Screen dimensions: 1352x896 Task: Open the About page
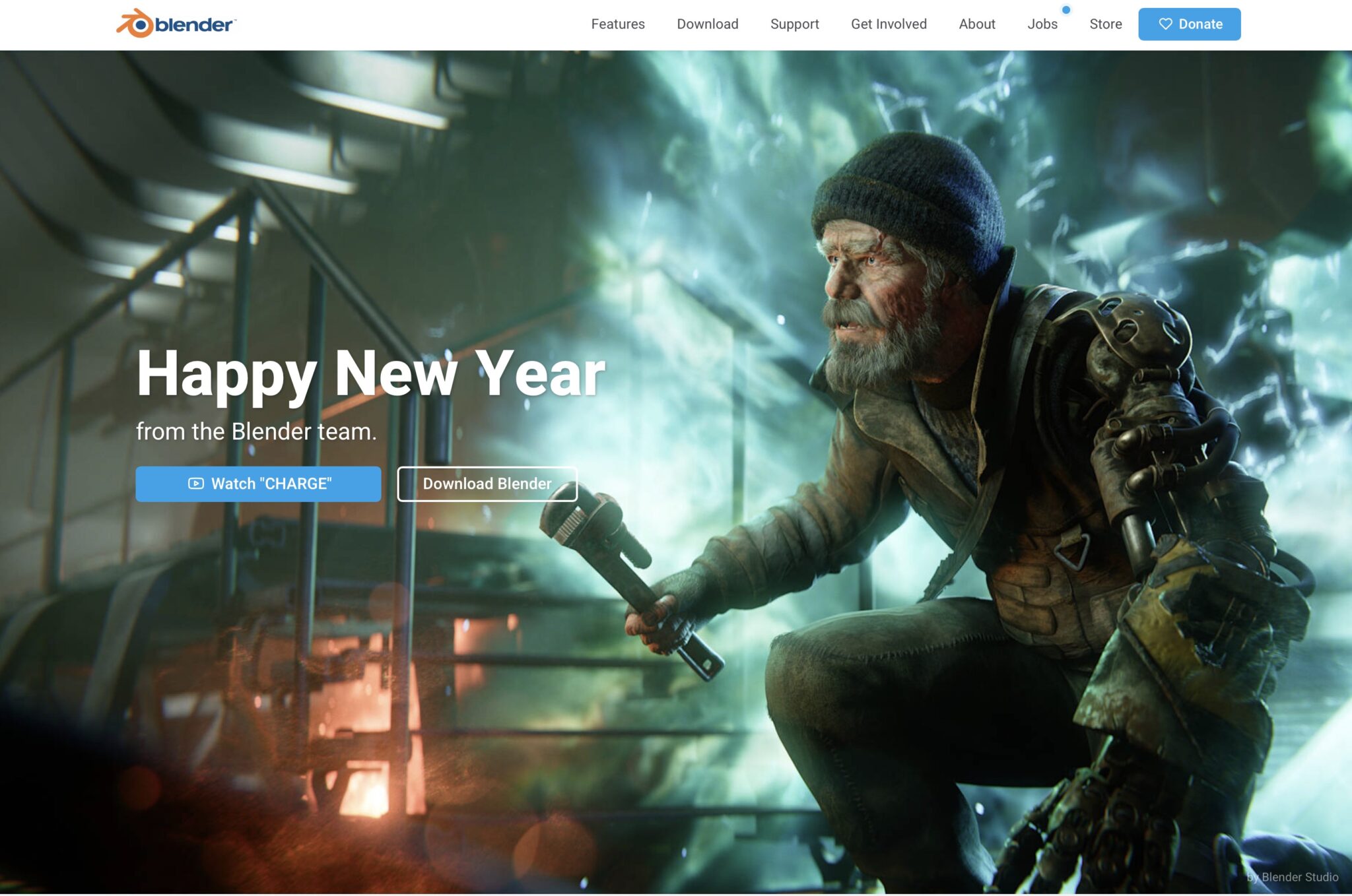pyautogui.click(x=977, y=24)
